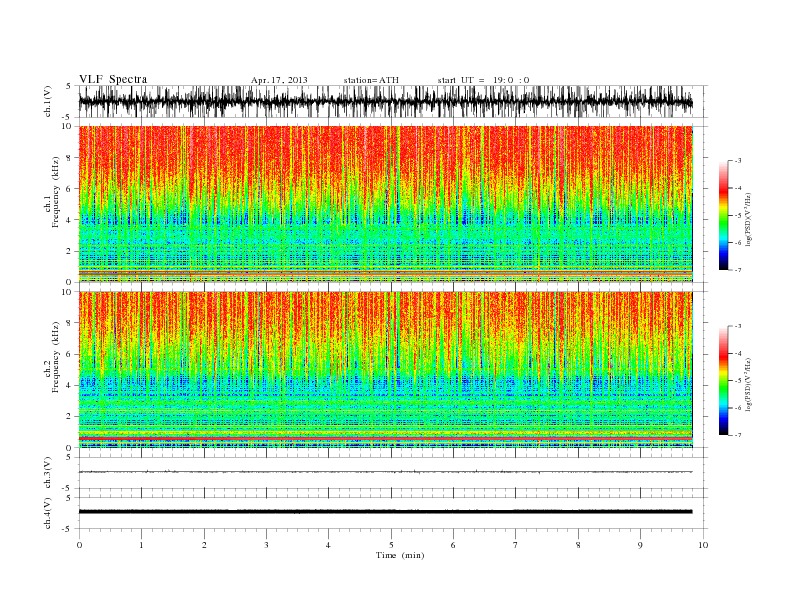Click the ch.1 voltage waveform trace
The height and width of the screenshot is (612, 792).
point(385,101)
